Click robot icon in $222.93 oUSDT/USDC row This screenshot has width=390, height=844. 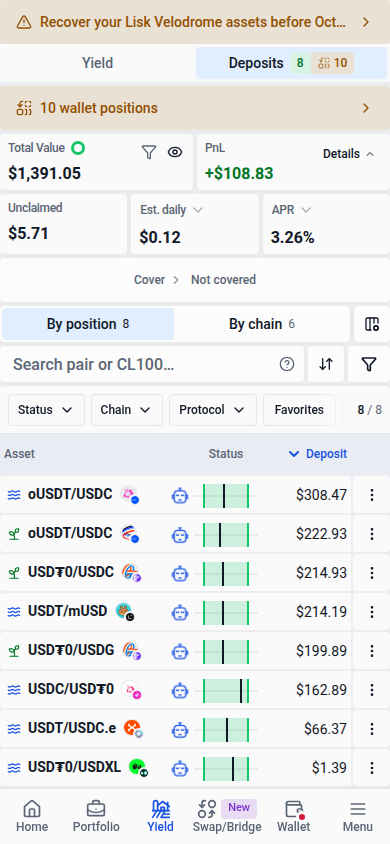[x=180, y=534]
